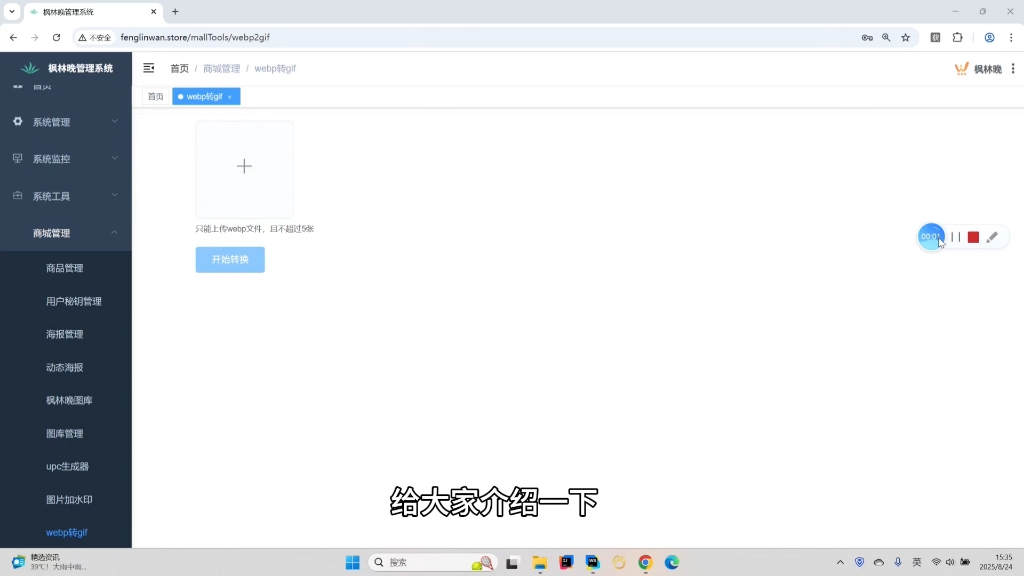Click the 不安全 site info badge
The height and width of the screenshot is (576, 1024).
(95, 37)
